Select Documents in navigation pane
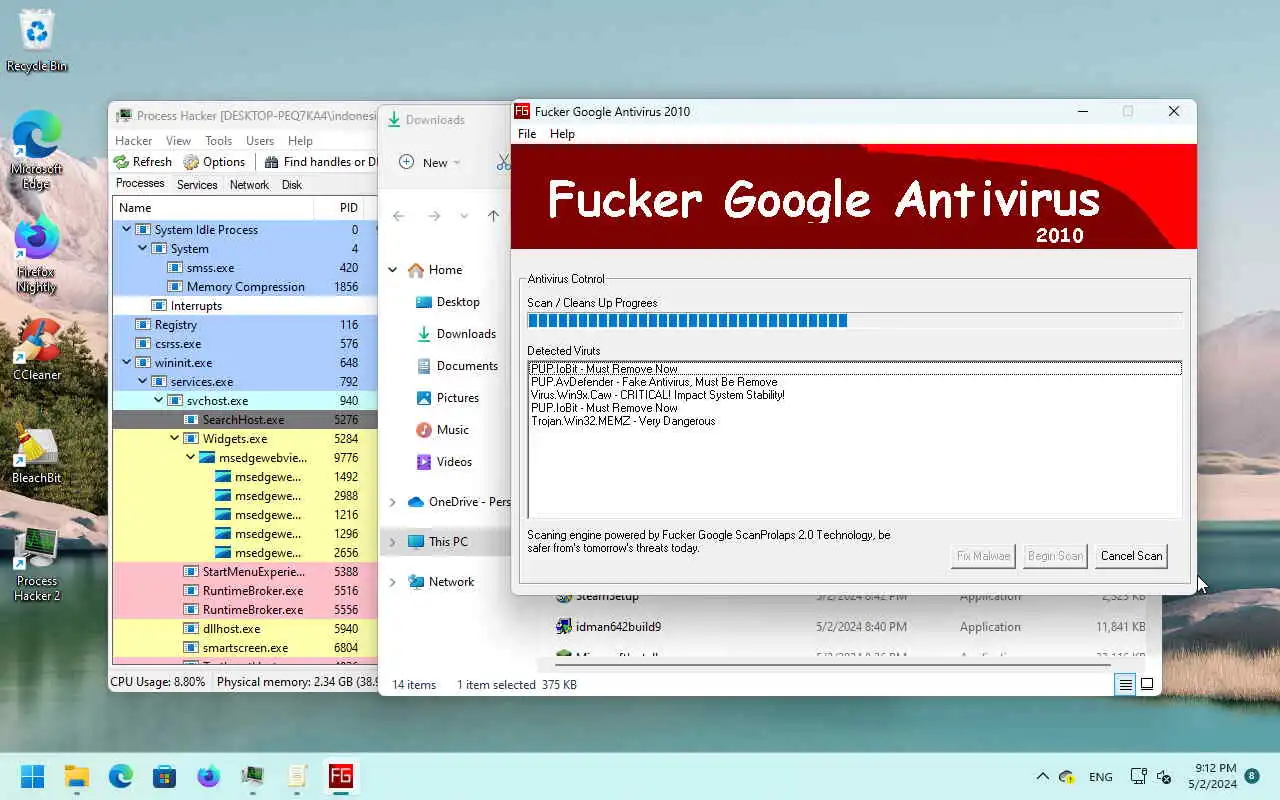Screen dimensions: 1280x800 pyautogui.click(x=467, y=366)
